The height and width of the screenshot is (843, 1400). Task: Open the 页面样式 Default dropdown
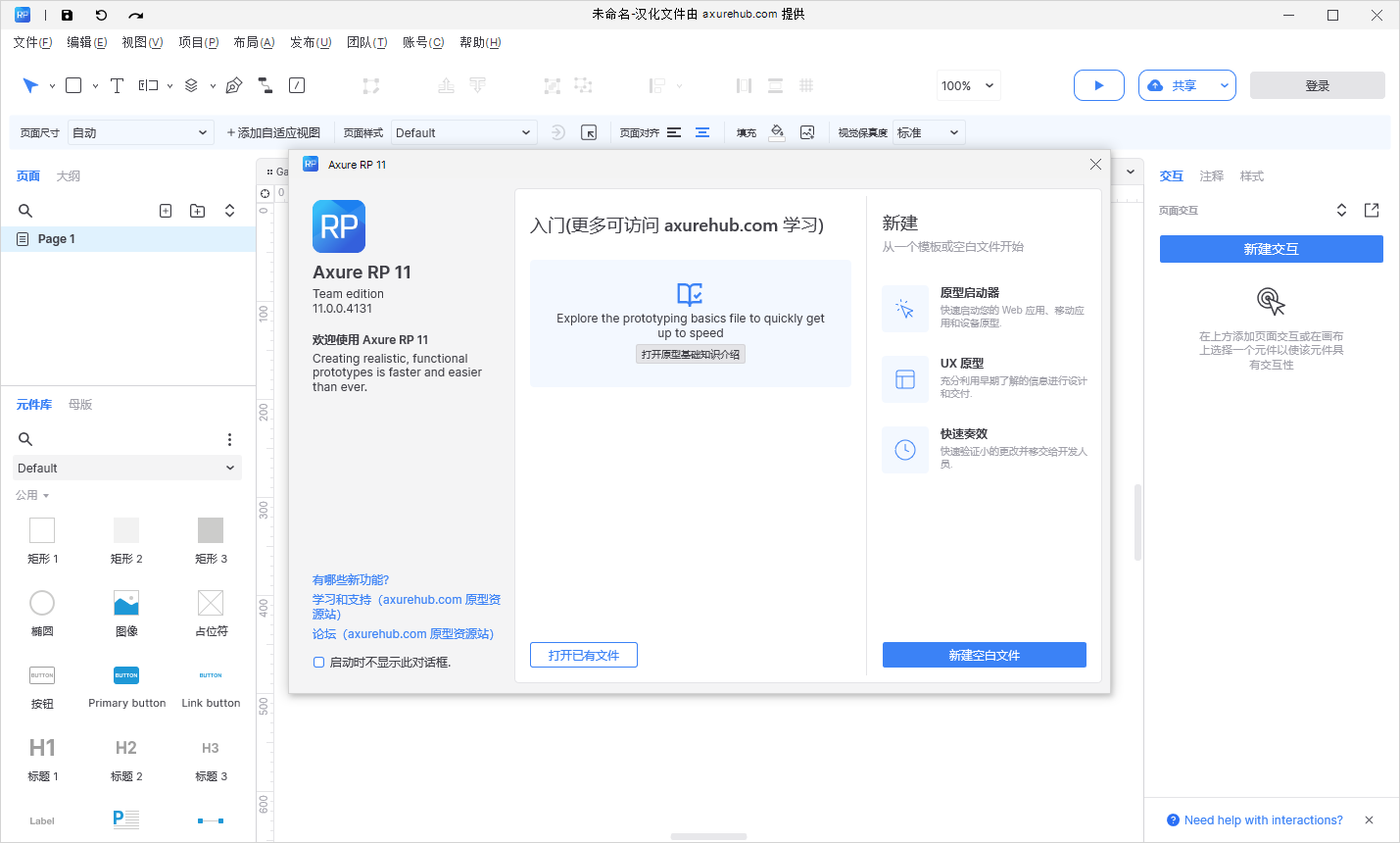click(463, 131)
